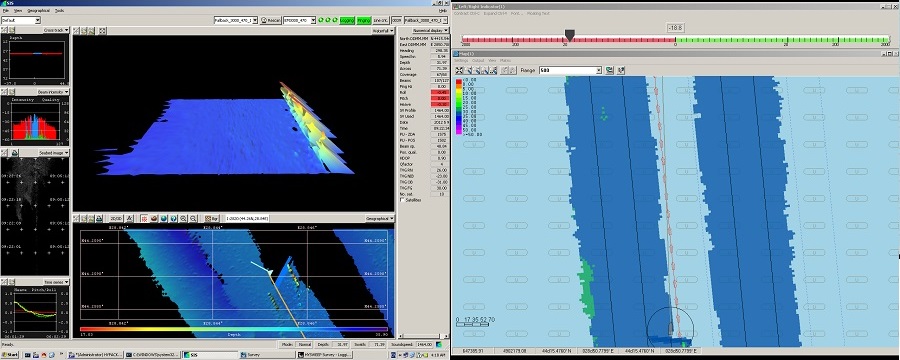
Task: Click the By button in geographical toolbar
Action: pos(211,219)
